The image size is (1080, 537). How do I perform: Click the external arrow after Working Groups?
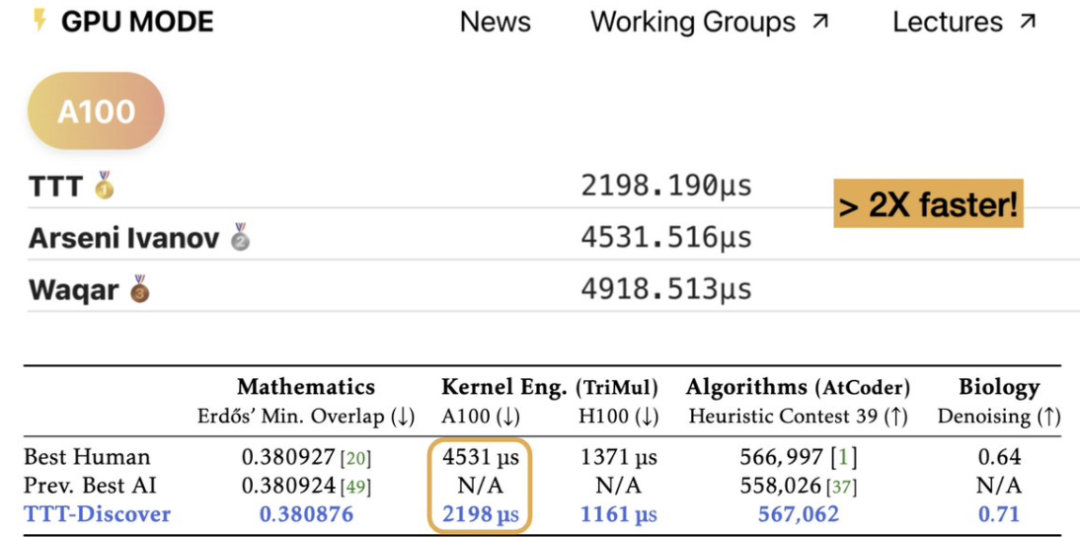pos(820,21)
